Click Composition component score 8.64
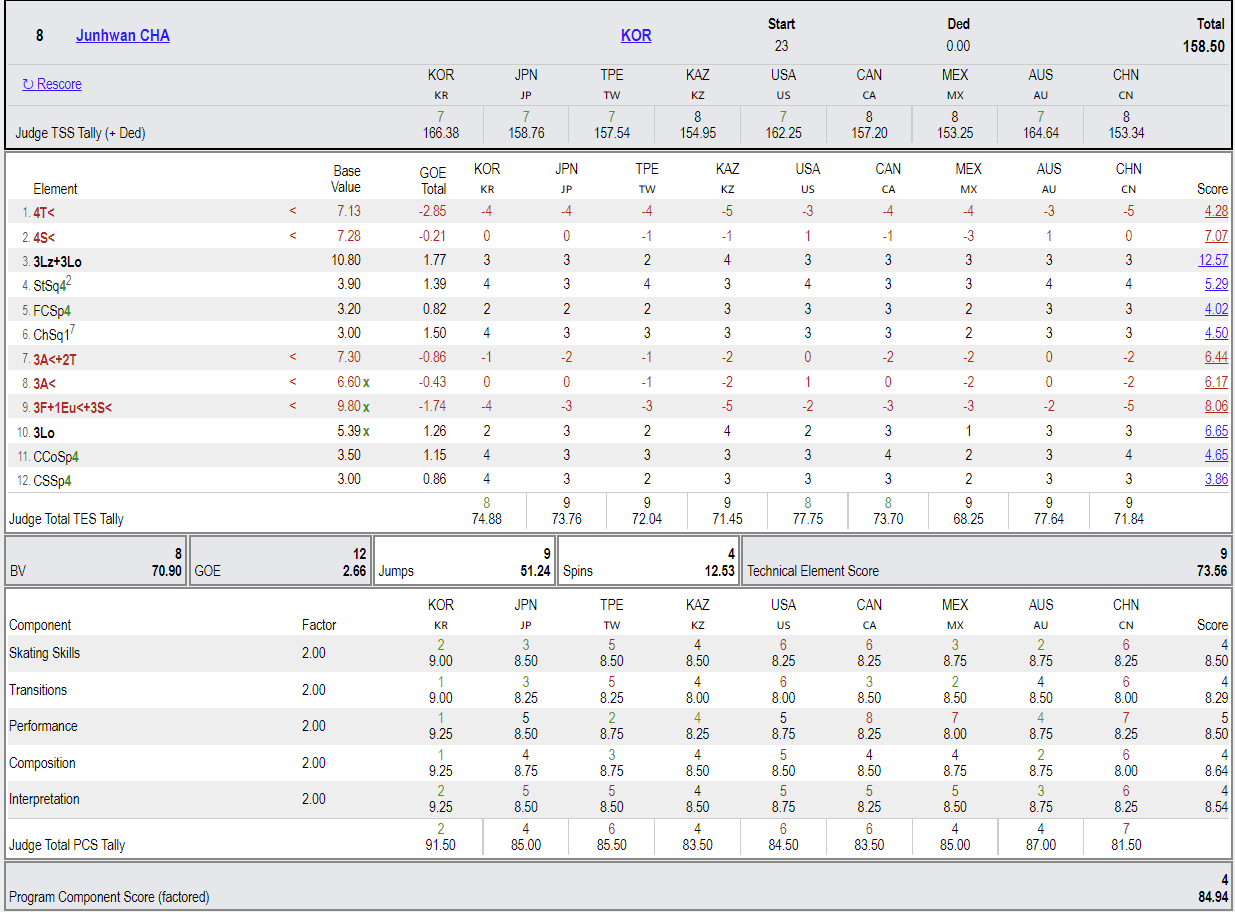1235x912 pixels. point(1215,771)
